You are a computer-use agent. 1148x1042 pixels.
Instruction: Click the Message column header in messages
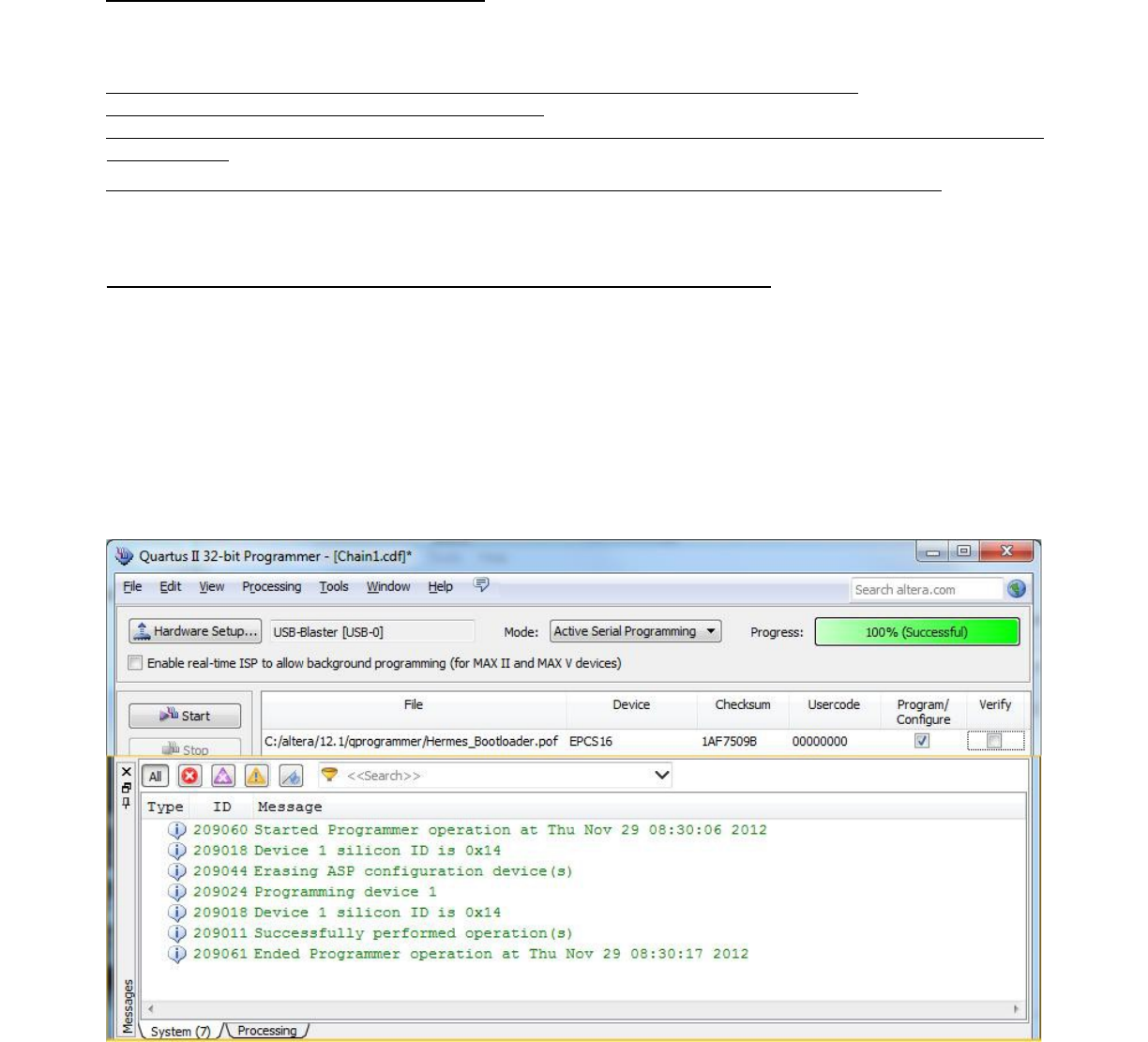290,807
